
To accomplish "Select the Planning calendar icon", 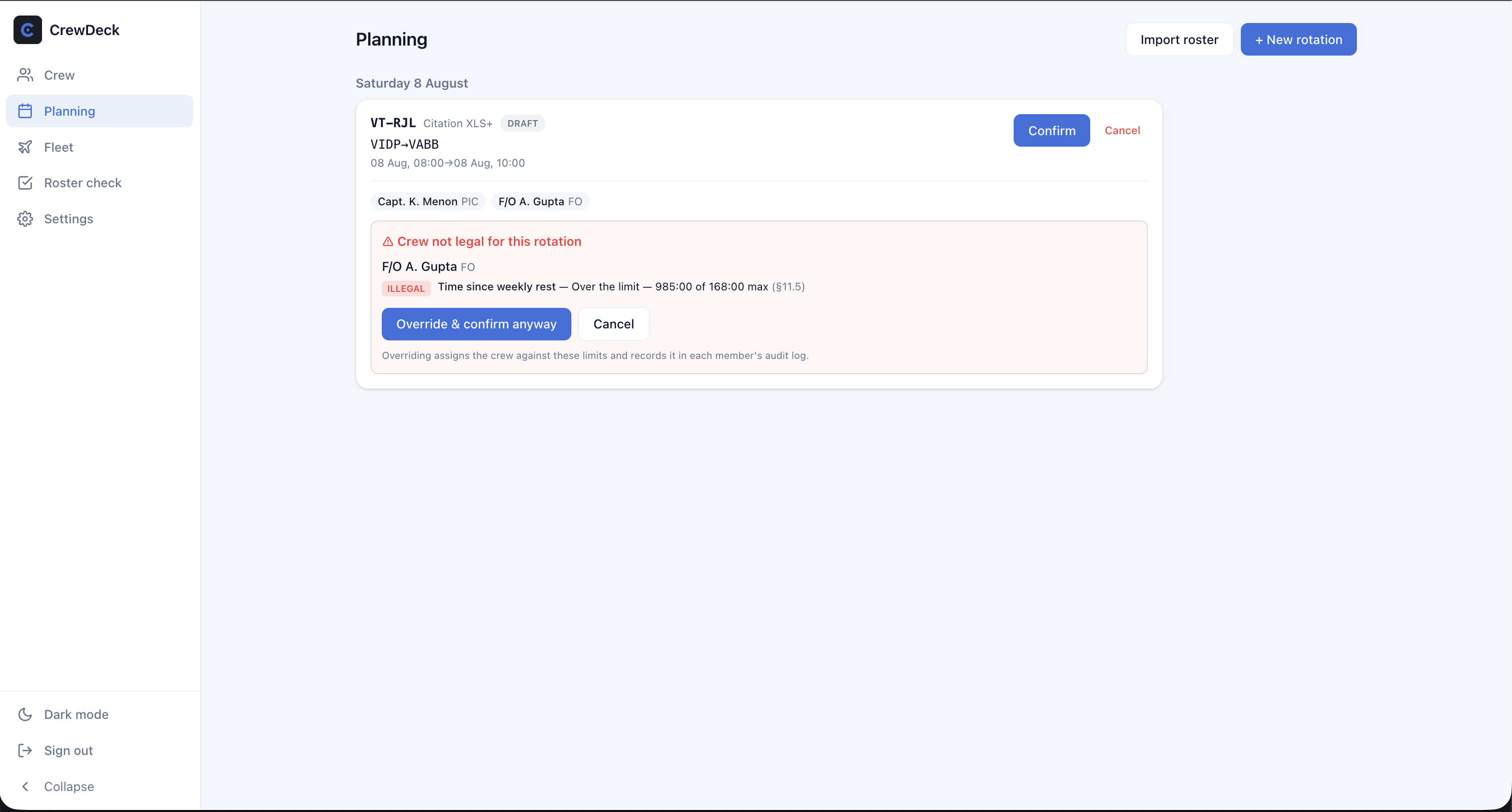I will [x=25, y=111].
